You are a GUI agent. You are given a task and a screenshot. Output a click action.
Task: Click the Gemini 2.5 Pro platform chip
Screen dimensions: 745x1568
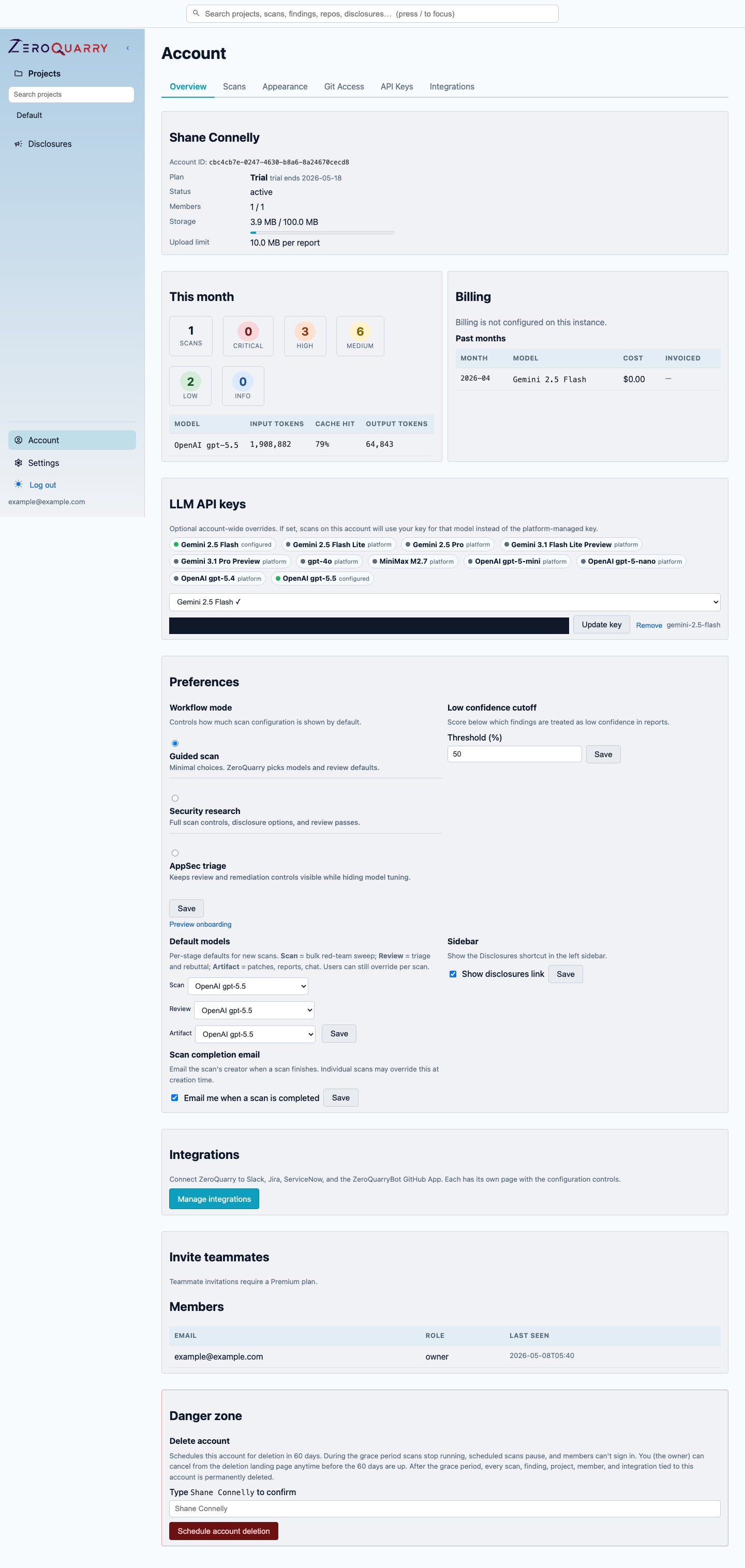448,545
